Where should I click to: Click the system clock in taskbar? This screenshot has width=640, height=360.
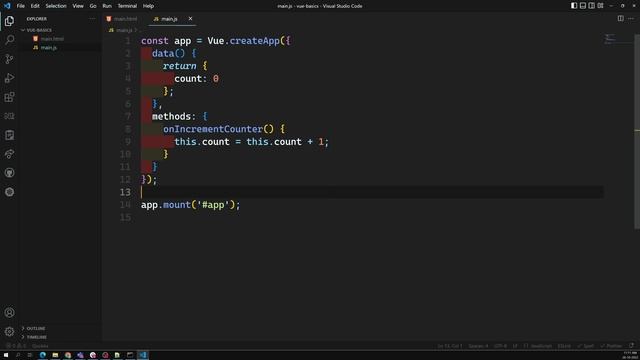[630, 355]
